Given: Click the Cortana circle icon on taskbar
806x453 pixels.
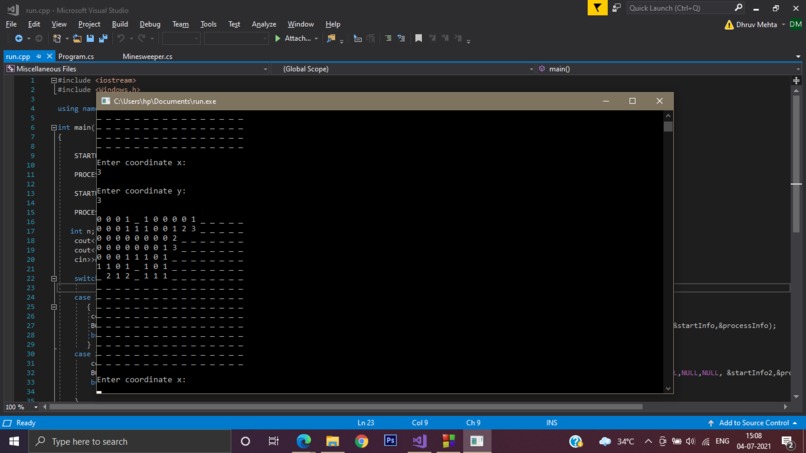Looking at the screenshot, I should pos(245,441).
